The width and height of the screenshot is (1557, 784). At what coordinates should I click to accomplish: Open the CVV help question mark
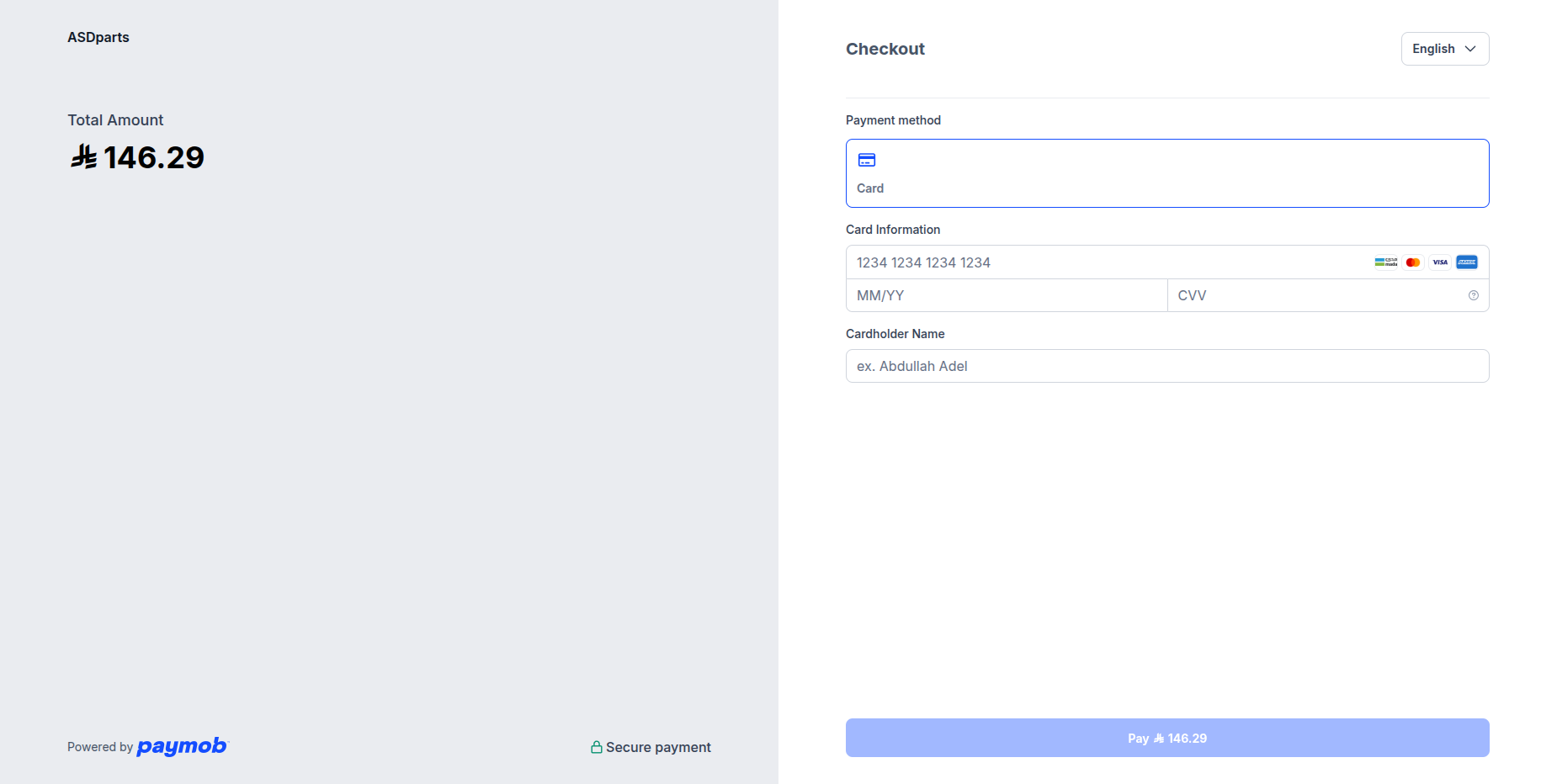point(1474,295)
